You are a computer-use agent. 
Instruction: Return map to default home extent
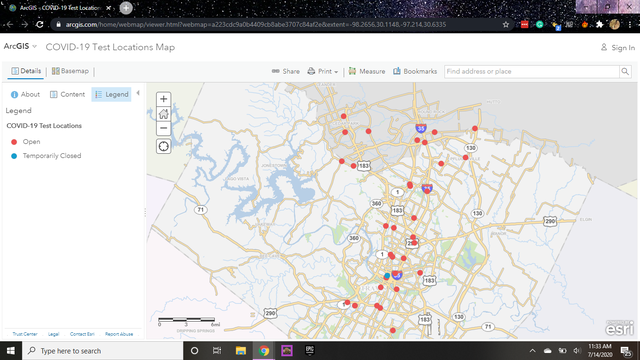(164, 113)
